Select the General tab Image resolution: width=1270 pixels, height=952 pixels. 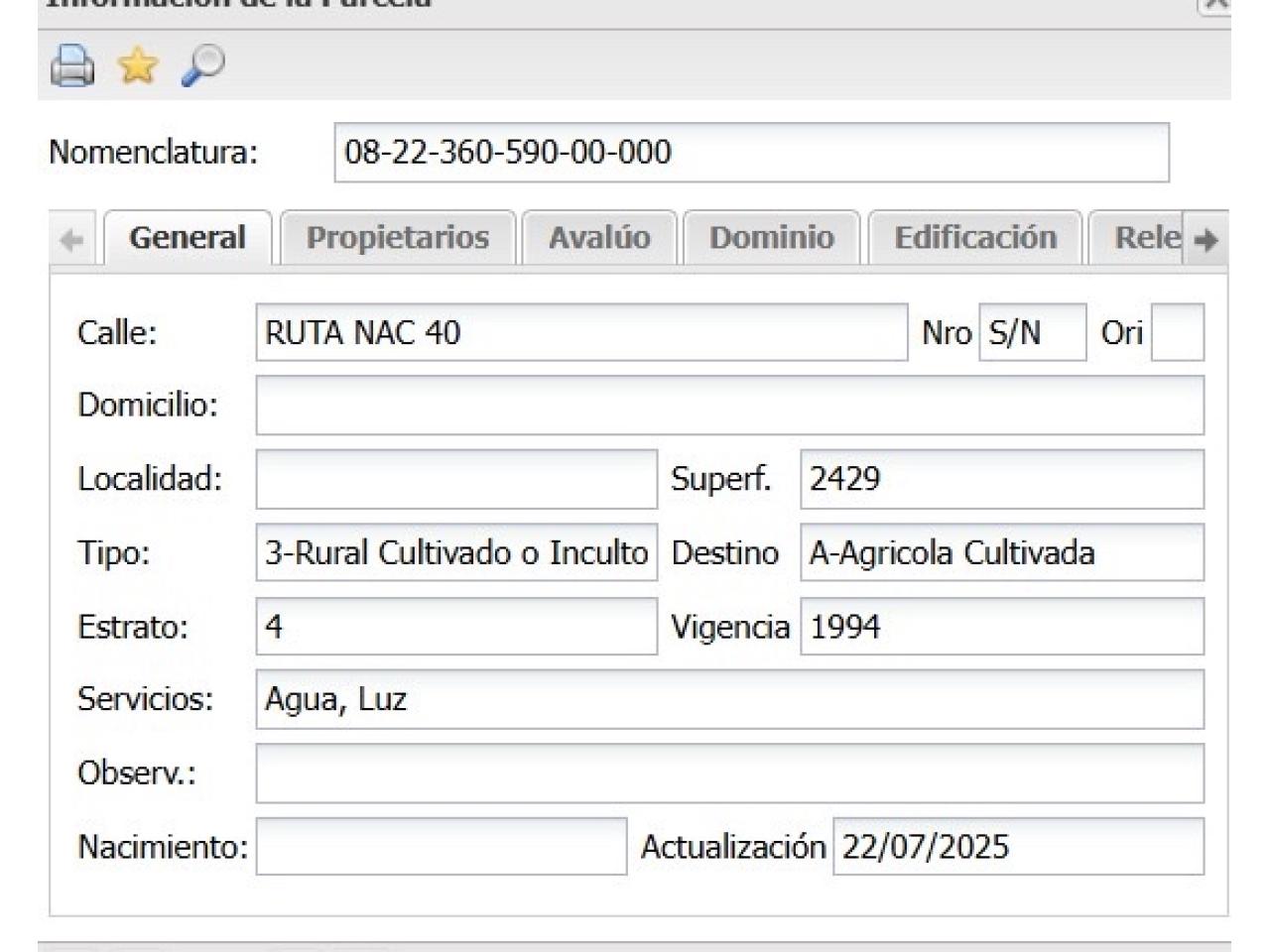point(188,238)
